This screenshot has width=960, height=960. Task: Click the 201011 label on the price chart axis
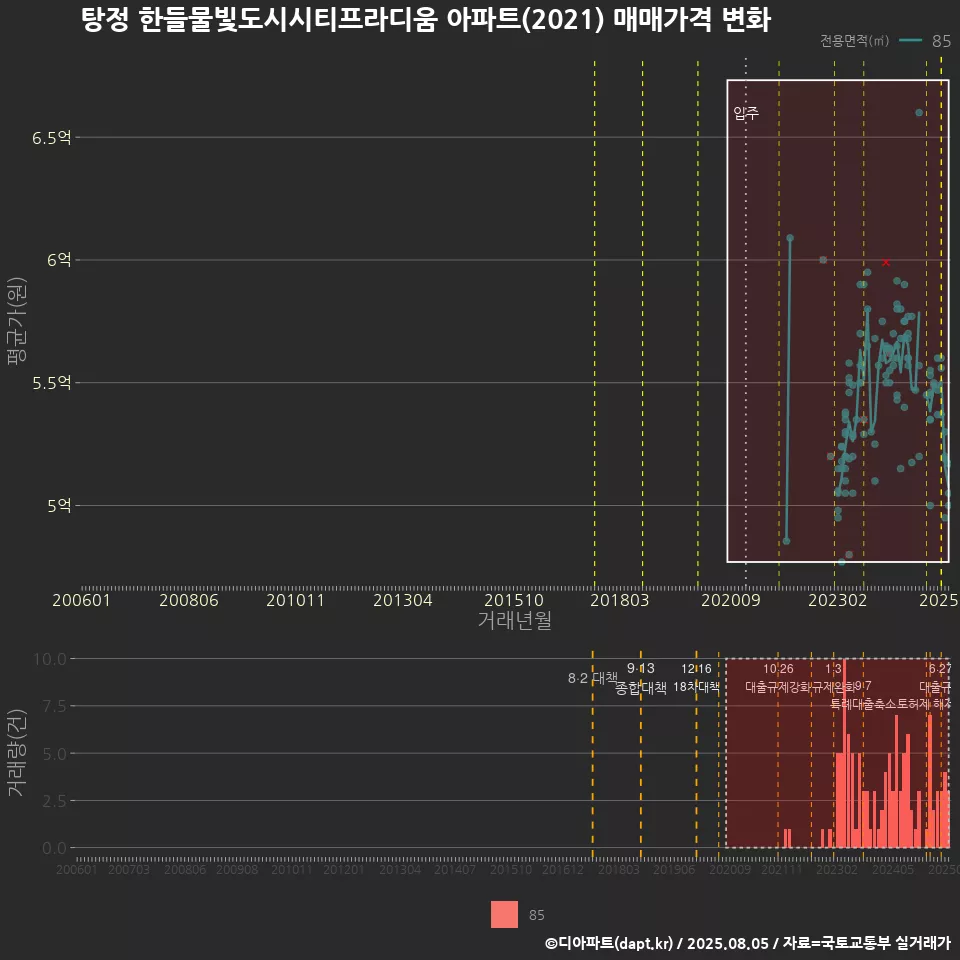click(x=295, y=600)
